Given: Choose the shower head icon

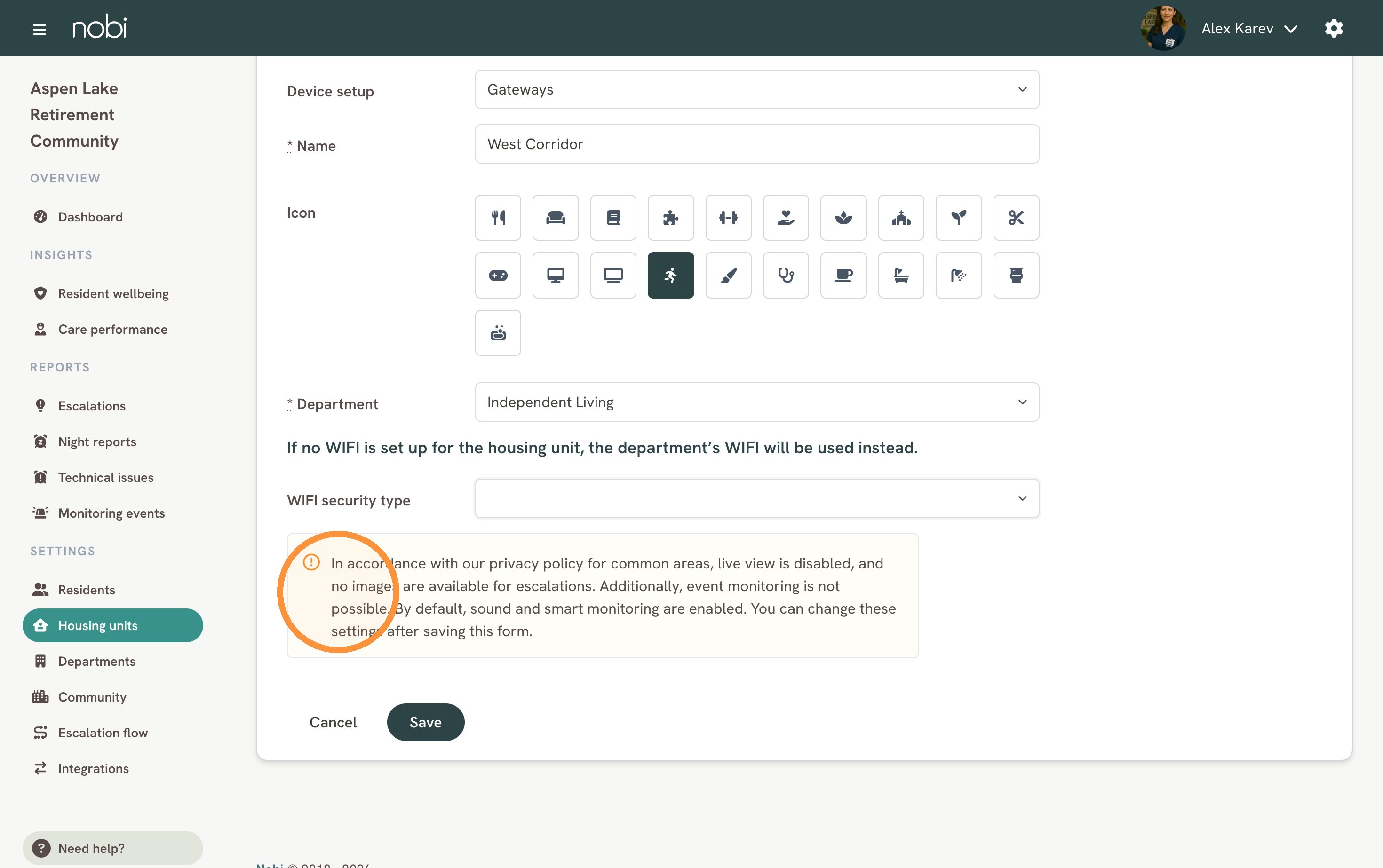Looking at the screenshot, I should (x=959, y=276).
